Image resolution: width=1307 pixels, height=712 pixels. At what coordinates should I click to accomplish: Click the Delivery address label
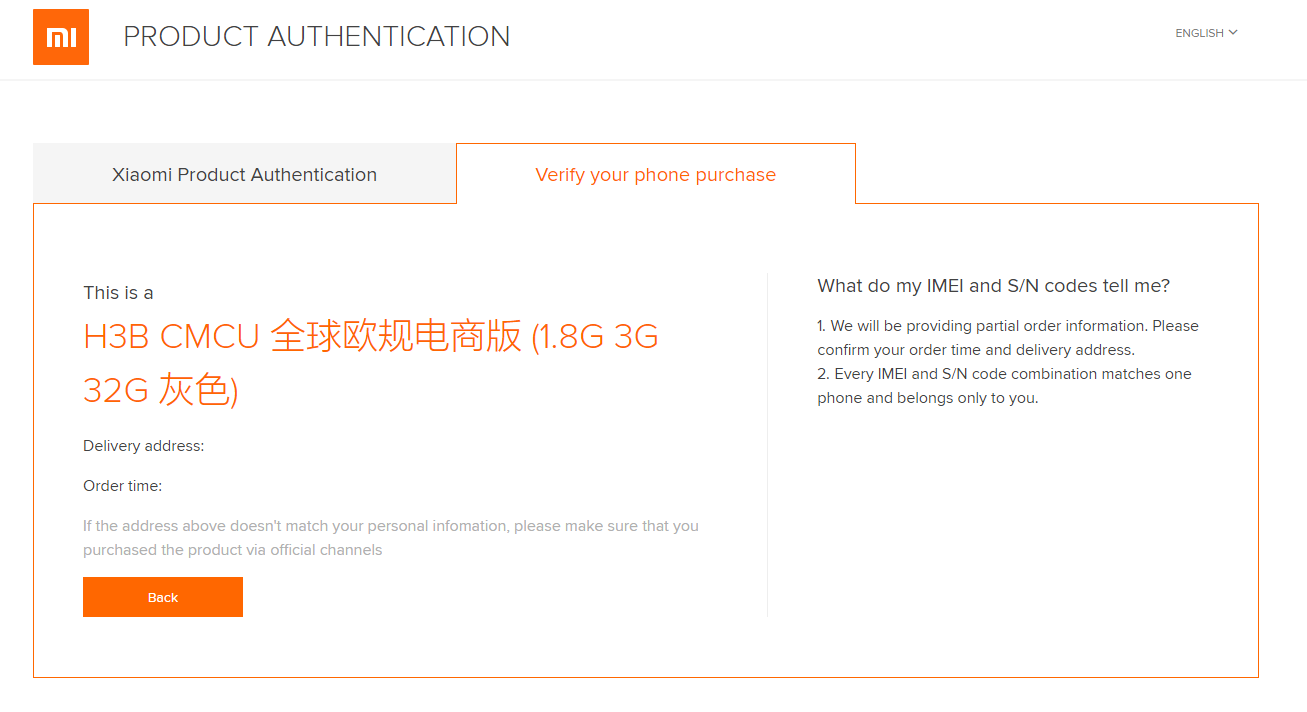tap(143, 446)
